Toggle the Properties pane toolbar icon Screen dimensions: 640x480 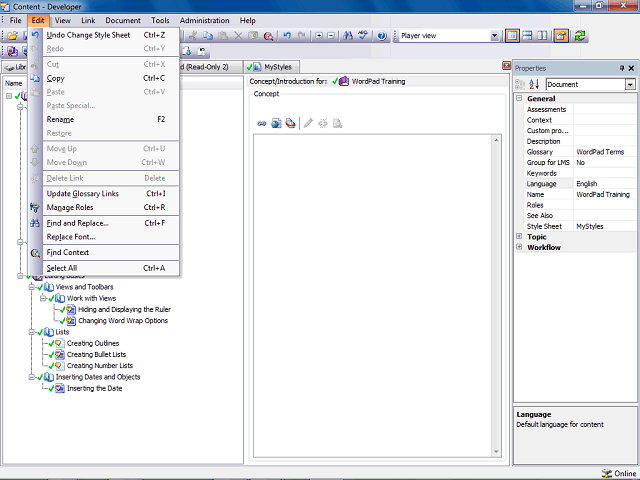[561, 36]
